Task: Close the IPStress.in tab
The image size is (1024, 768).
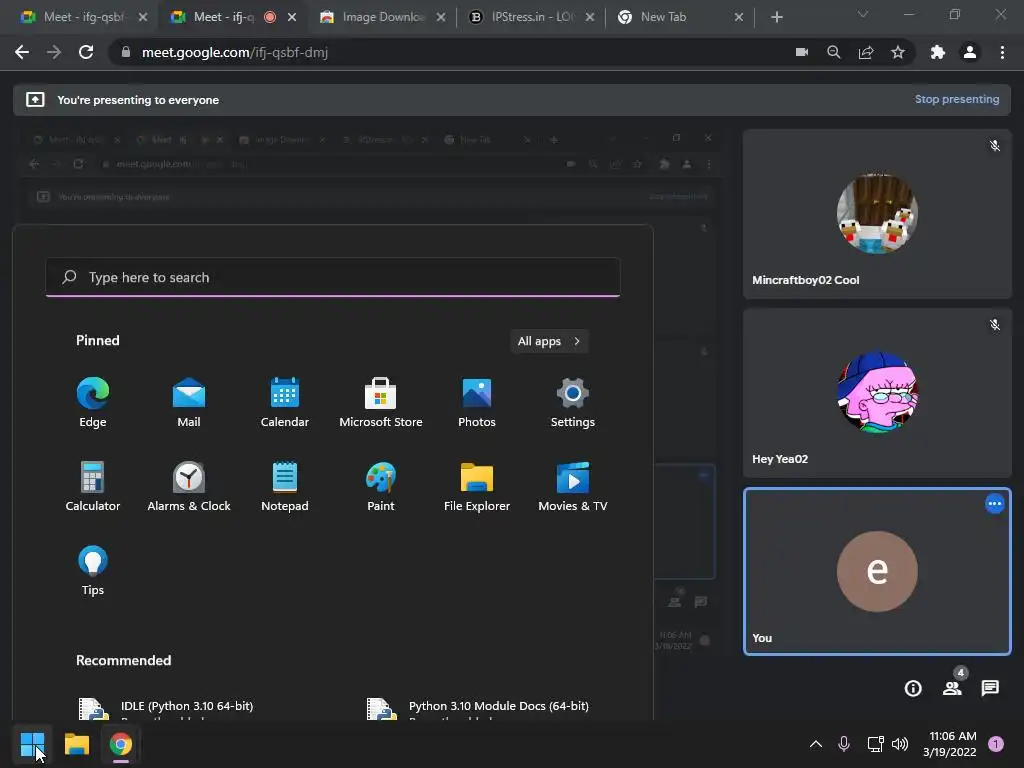Action: (590, 17)
